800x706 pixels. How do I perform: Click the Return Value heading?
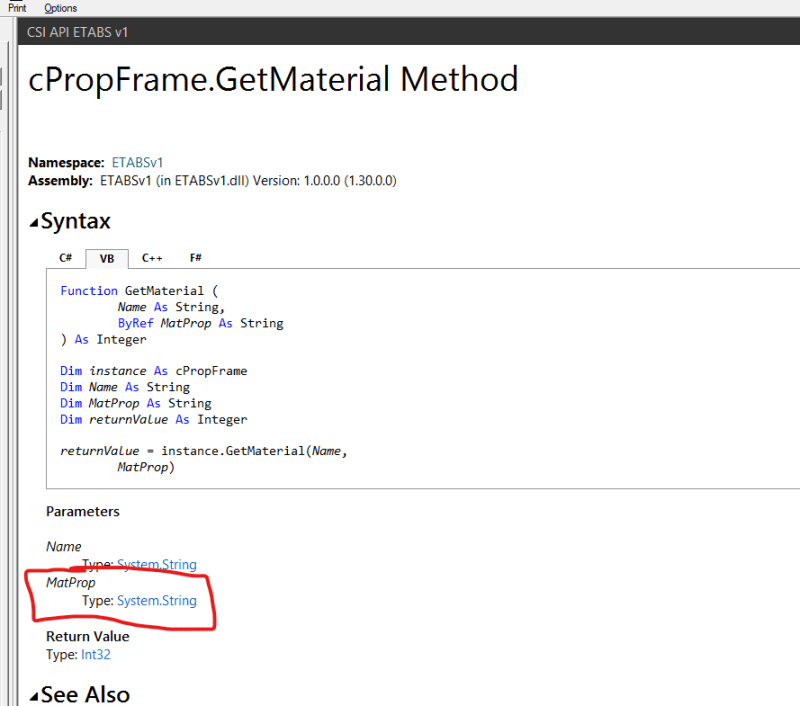(88, 636)
